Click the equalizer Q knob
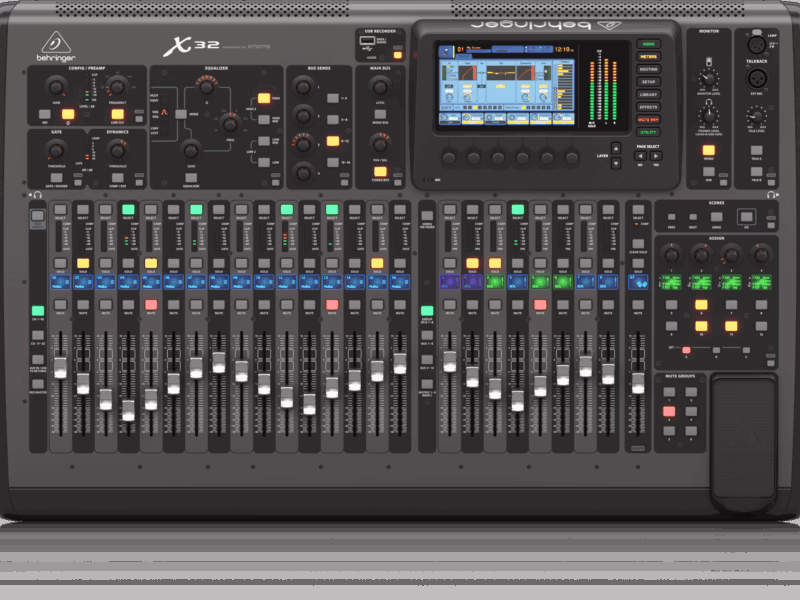The image size is (800, 600). coord(206,87)
